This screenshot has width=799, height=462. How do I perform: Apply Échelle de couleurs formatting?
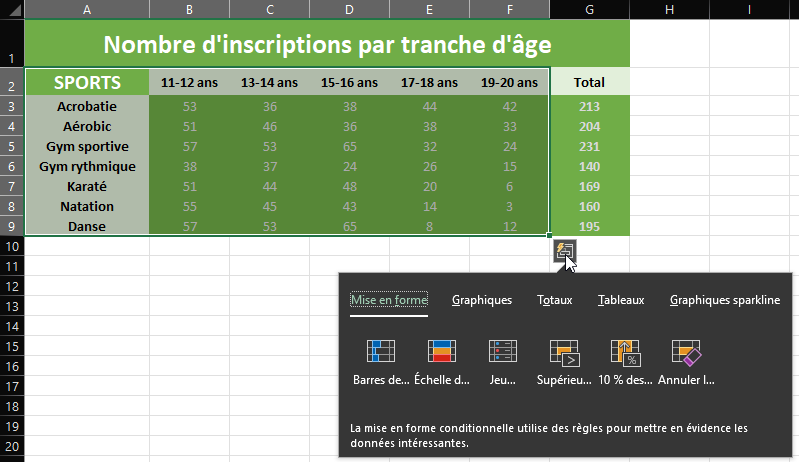pos(442,360)
